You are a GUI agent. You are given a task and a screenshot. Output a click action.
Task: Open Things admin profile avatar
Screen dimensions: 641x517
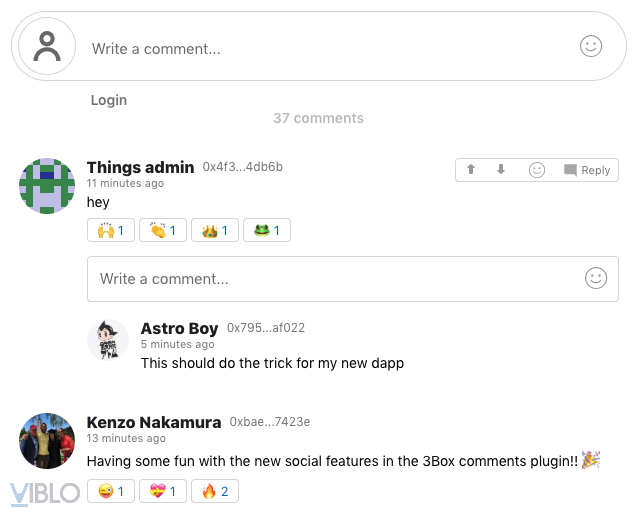47,186
